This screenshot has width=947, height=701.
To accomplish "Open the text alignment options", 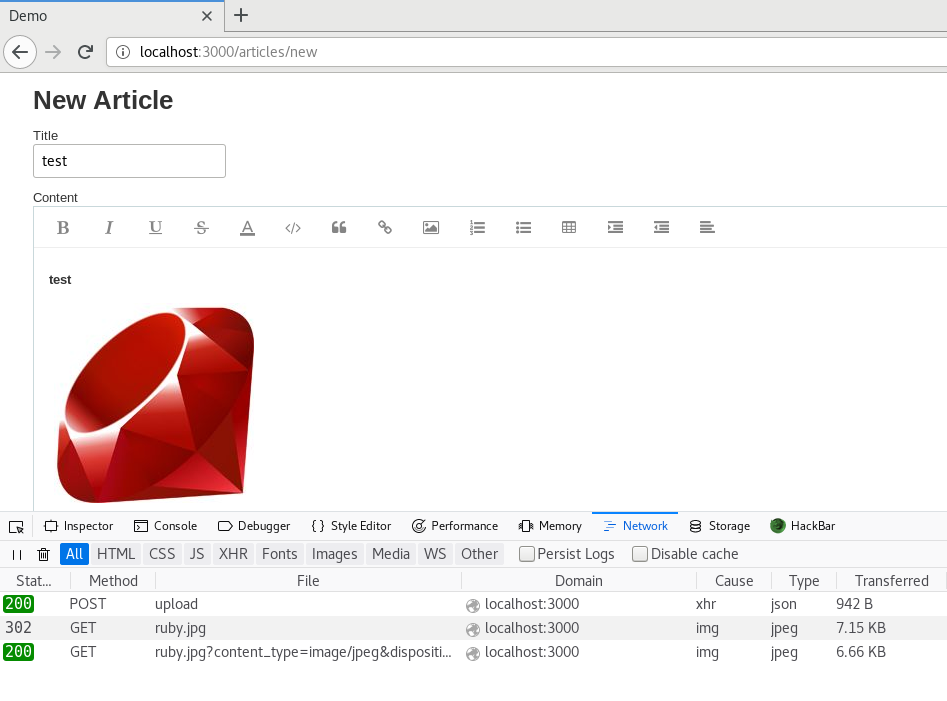I will 707,228.
